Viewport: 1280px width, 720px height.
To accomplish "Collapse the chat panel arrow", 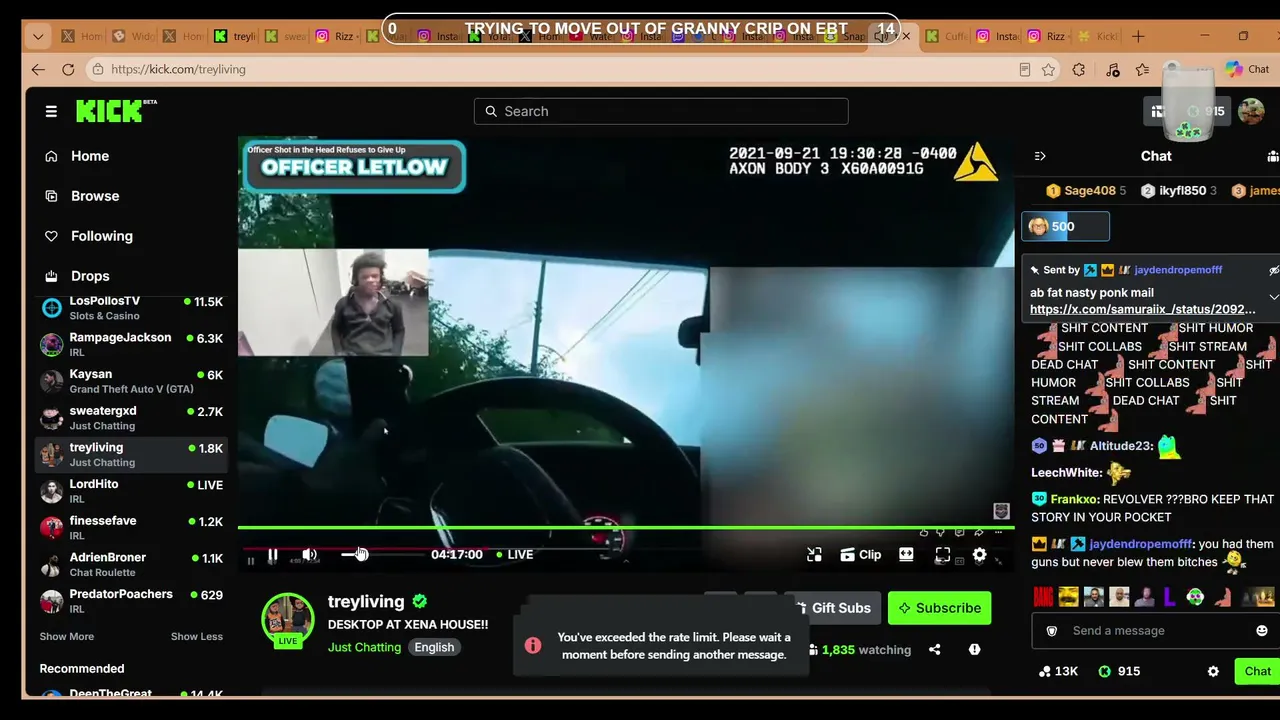I will coord(1040,156).
